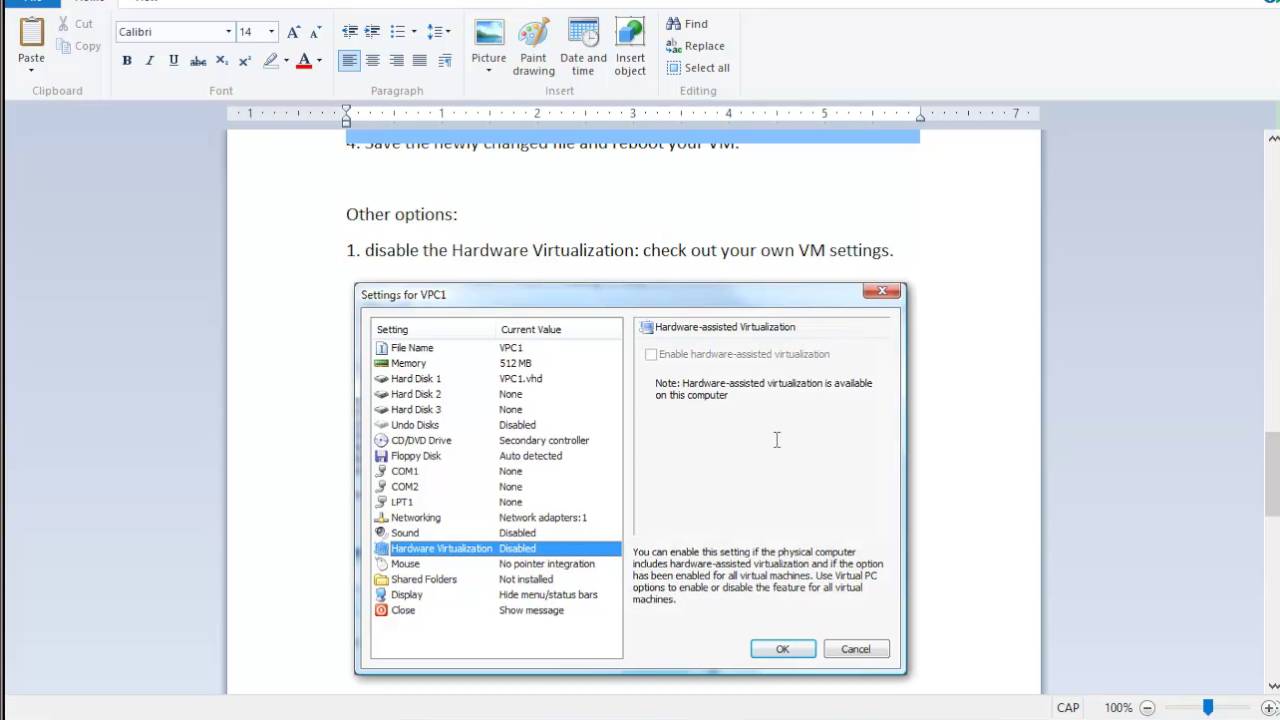Open the Paragraph settings dialog
This screenshot has width=1280, height=720.
(x=445, y=61)
